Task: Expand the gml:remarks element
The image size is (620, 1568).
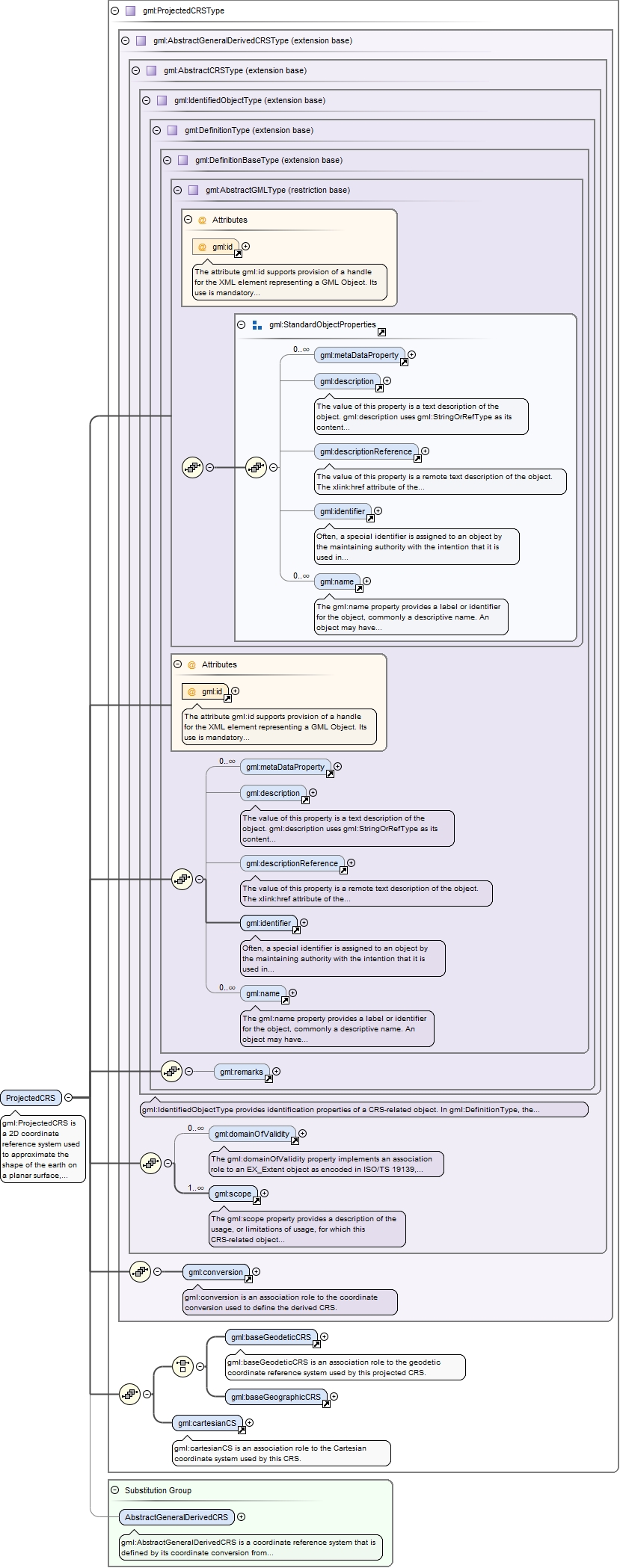Action: click(276, 1072)
